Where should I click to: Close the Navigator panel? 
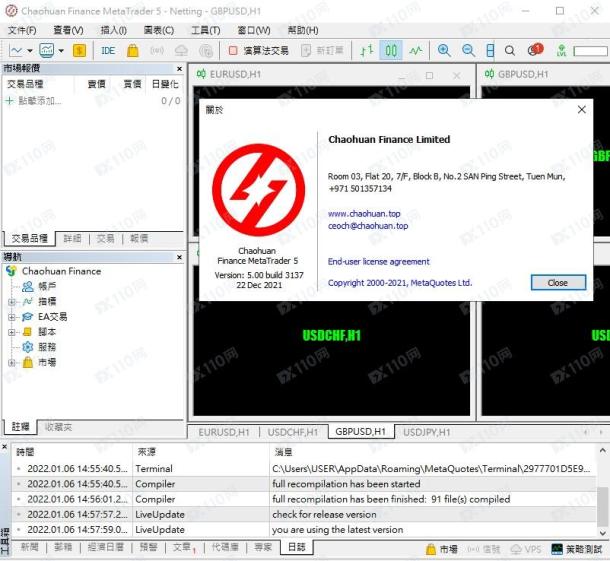coord(179,257)
